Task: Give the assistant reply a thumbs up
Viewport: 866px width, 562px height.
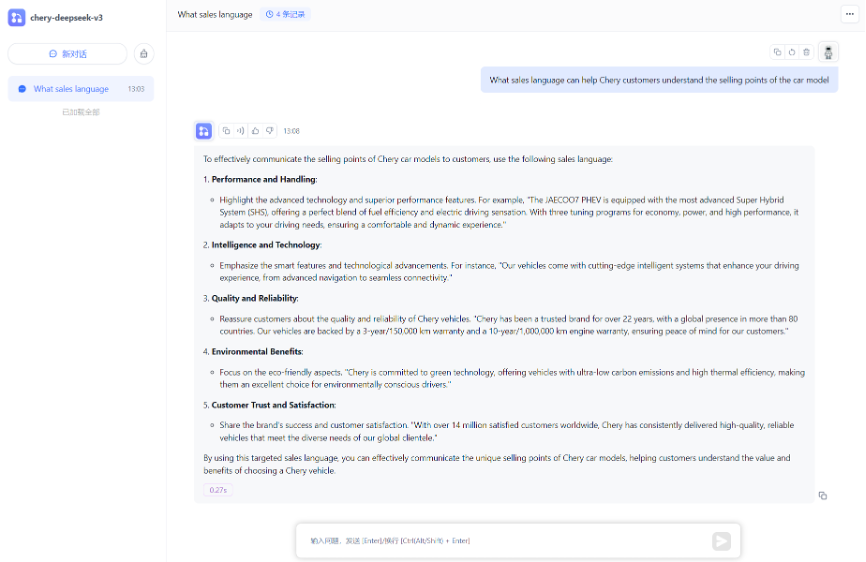Action: (x=255, y=131)
